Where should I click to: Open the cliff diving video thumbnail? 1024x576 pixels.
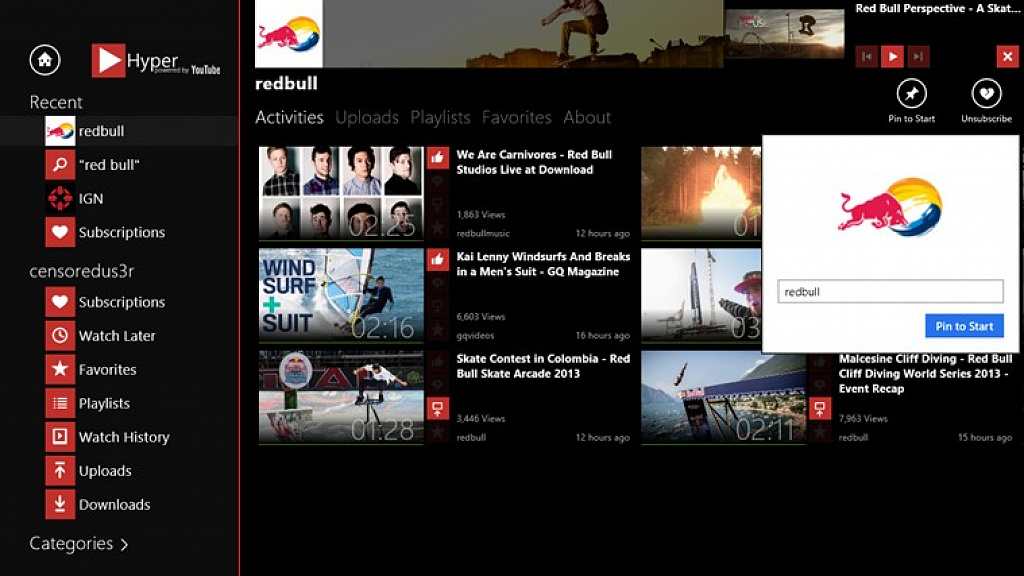(x=724, y=397)
